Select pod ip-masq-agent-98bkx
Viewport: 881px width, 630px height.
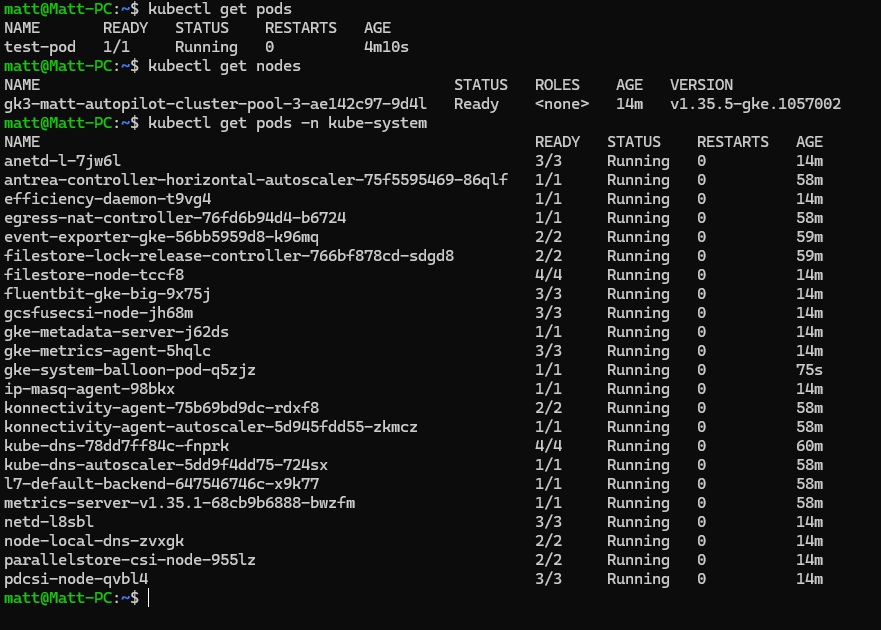89,389
